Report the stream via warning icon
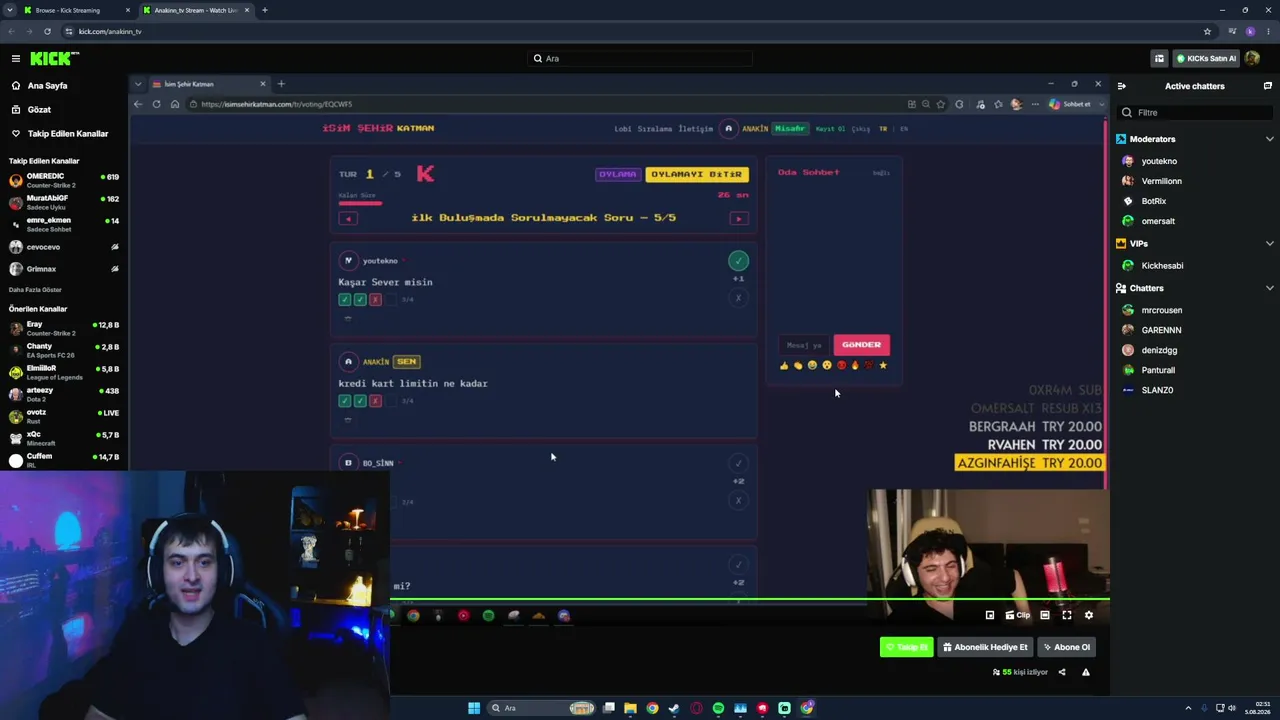Image resolution: width=1280 pixels, height=720 pixels. click(1086, 672)
